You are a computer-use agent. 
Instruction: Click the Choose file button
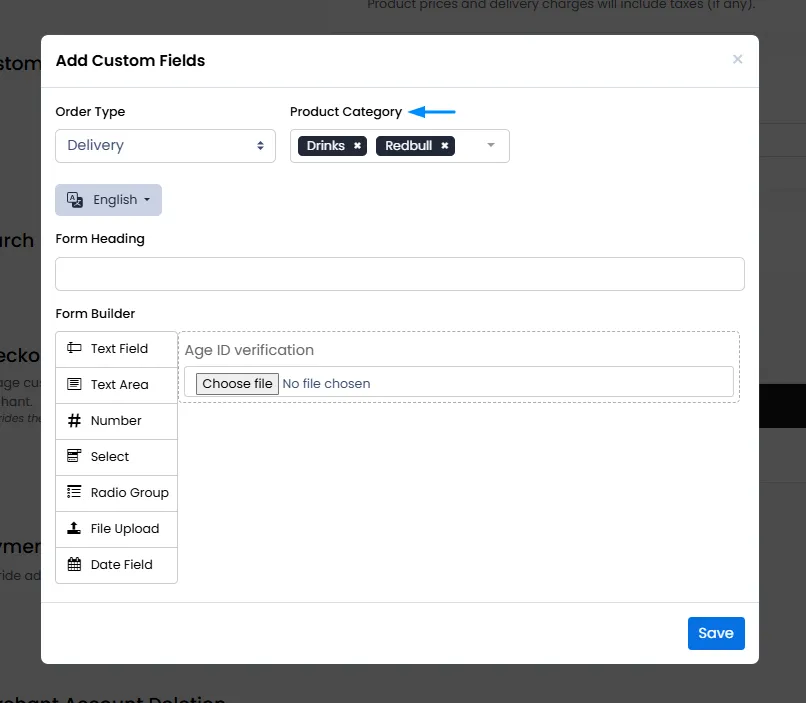click(x=237, y=383)
